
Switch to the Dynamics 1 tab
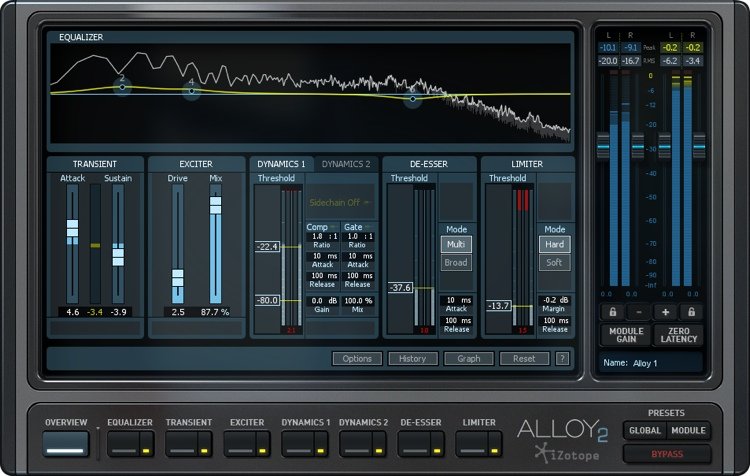pyautogui.click(x=280, y=164)
